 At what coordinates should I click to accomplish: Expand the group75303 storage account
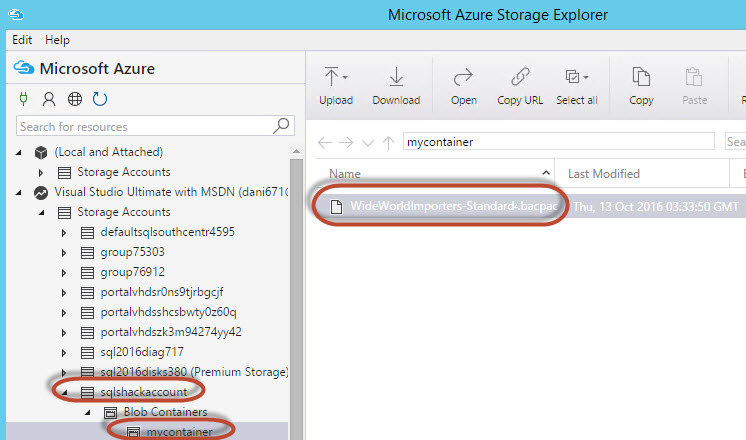coord(64,252)
